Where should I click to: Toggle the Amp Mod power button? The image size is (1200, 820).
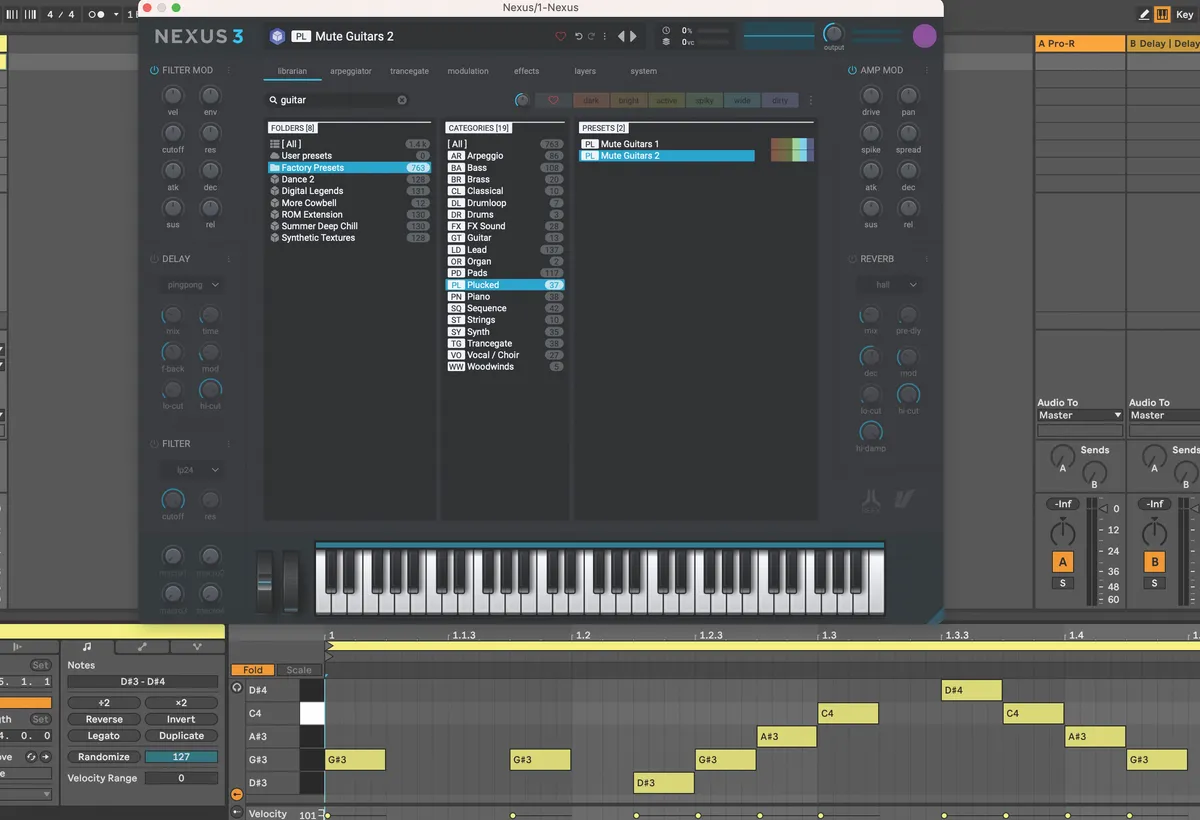[852, 70]
